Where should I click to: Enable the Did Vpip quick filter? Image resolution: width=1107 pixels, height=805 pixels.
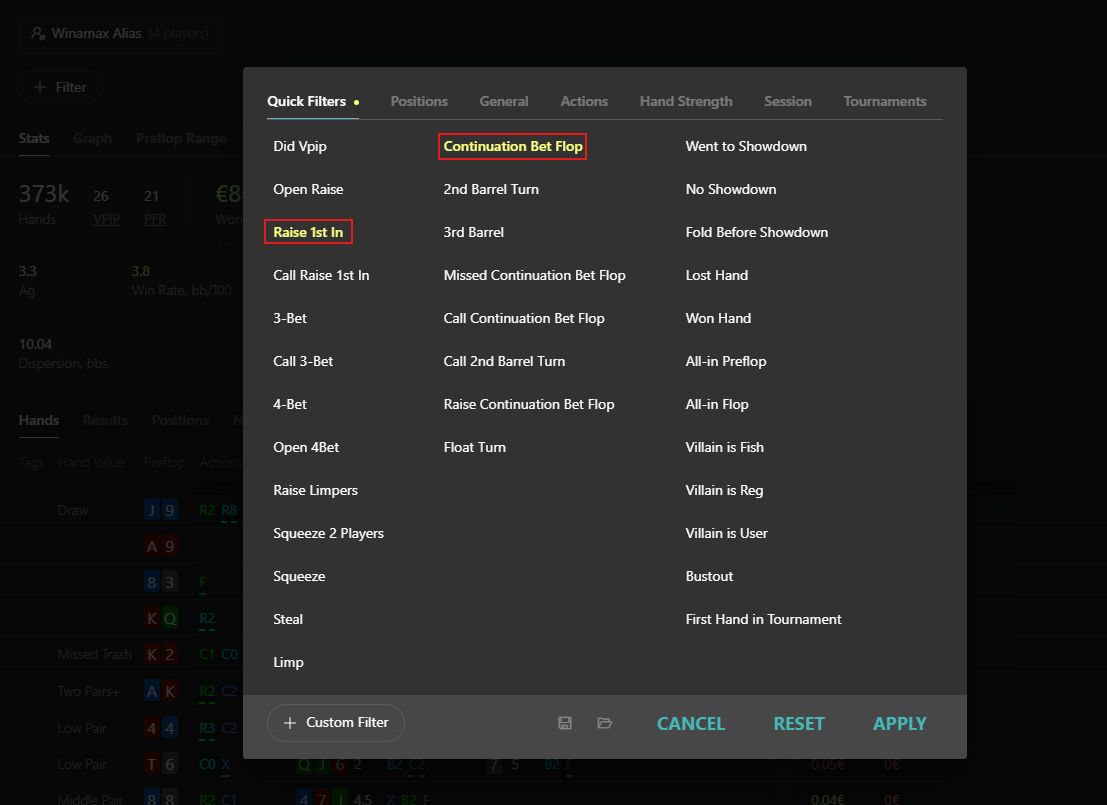point(300,147)
